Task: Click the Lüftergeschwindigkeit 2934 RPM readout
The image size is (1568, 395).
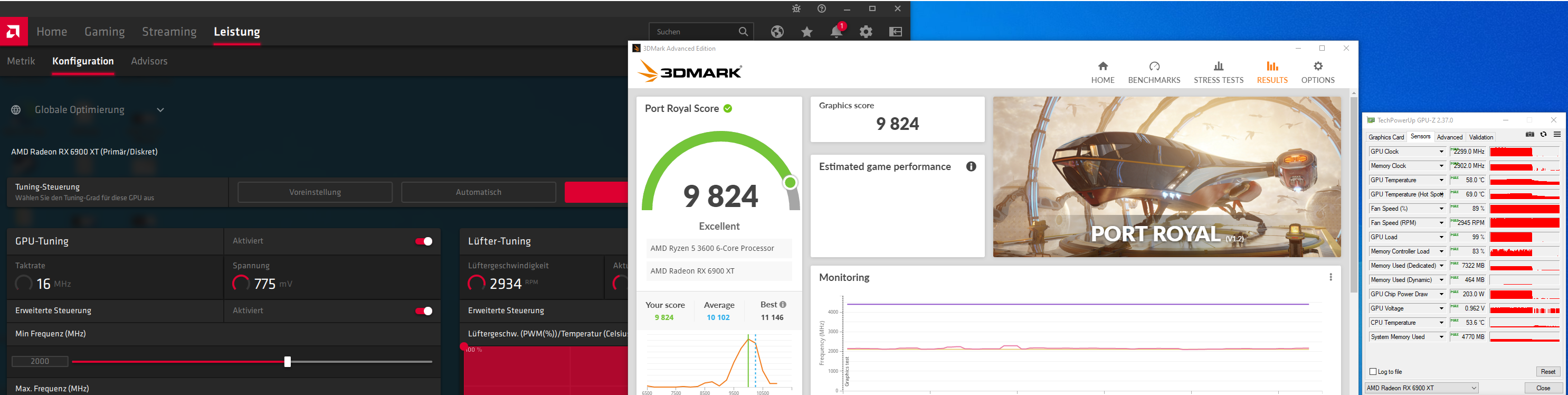Action: [503, 284]
